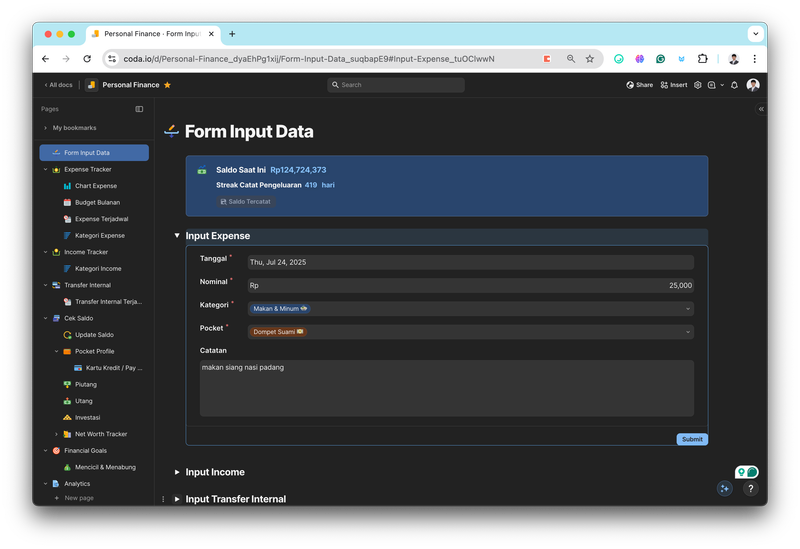Viewport: 800px width, 549px height.
Task: Select the Budget Bulanan page
Action: tap(97, 202)
